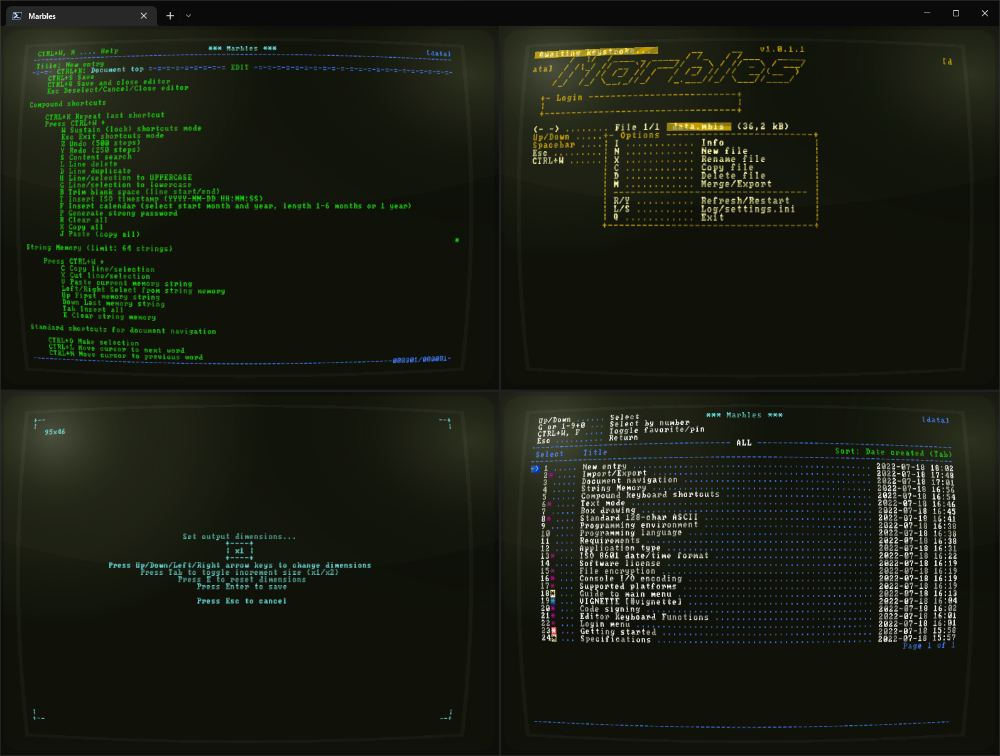Click the red pin marker on row 23
Viewport: 1000px width, 756px height.
pyautogui.click(x=554, y=630)
